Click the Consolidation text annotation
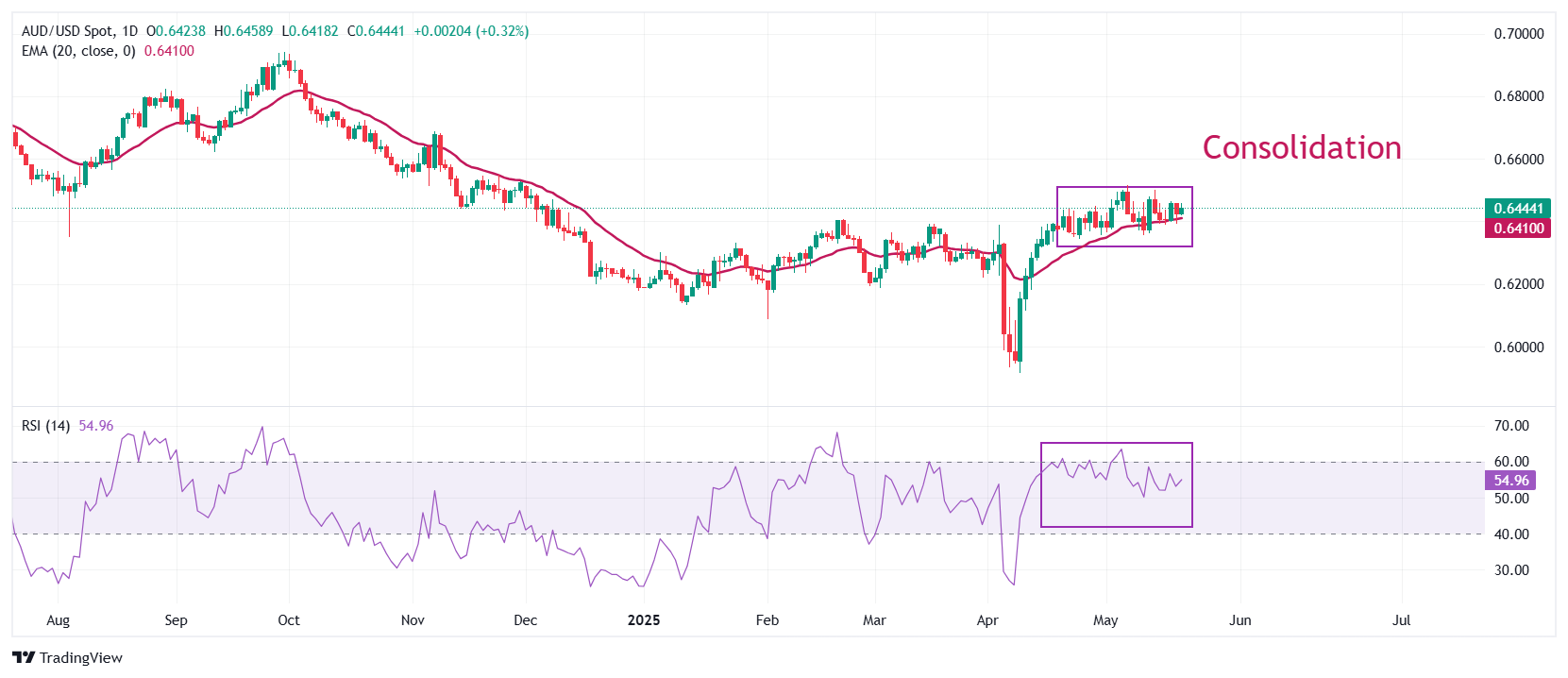Viewport: 1568px width, 678px height. tap(1301, 148)
